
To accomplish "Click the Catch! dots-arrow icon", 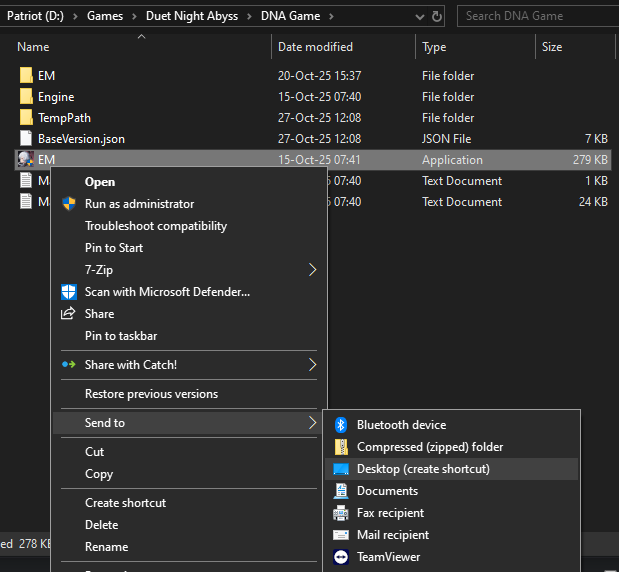I will pos(69,364).
